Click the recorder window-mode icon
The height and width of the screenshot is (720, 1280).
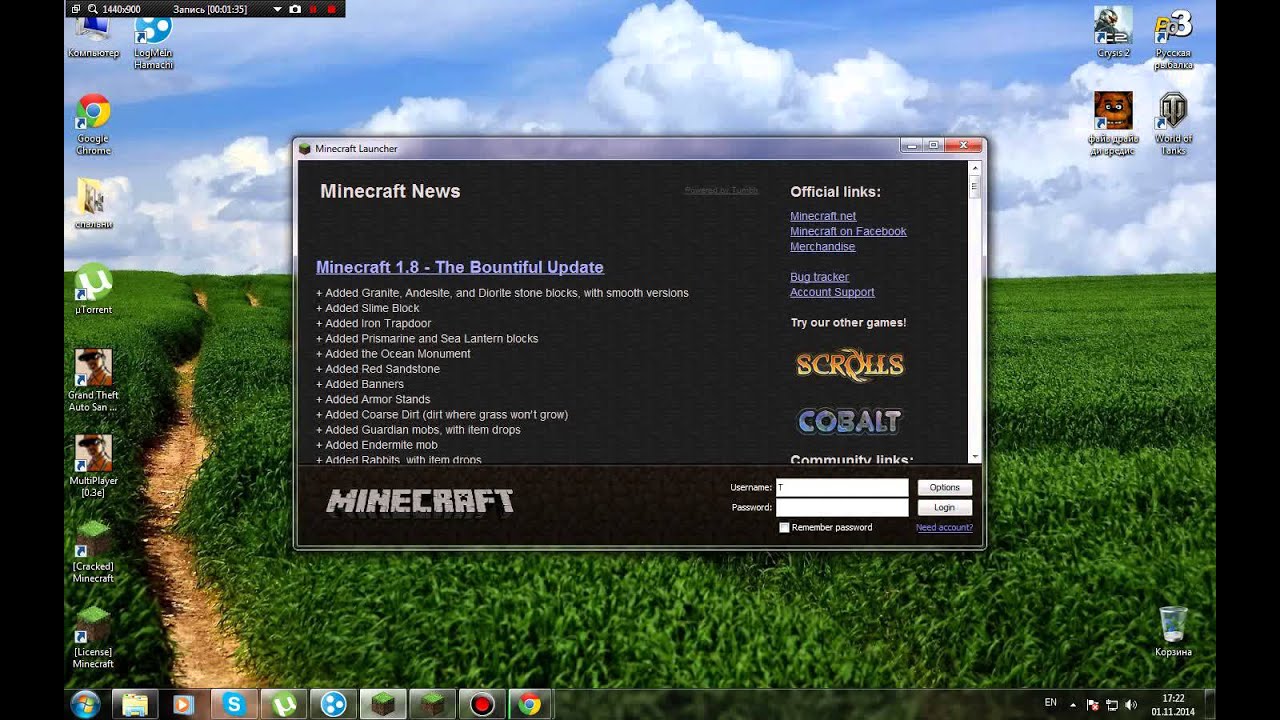tap(76, 9)
